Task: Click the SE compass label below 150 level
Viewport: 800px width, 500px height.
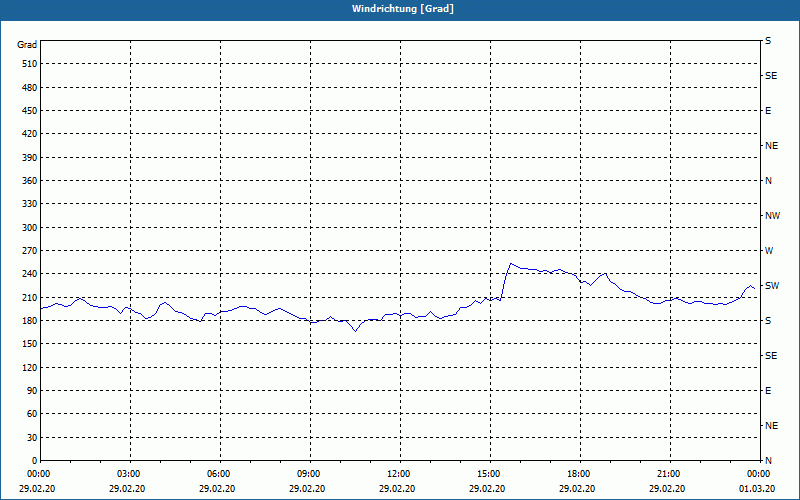Action: 771,356
